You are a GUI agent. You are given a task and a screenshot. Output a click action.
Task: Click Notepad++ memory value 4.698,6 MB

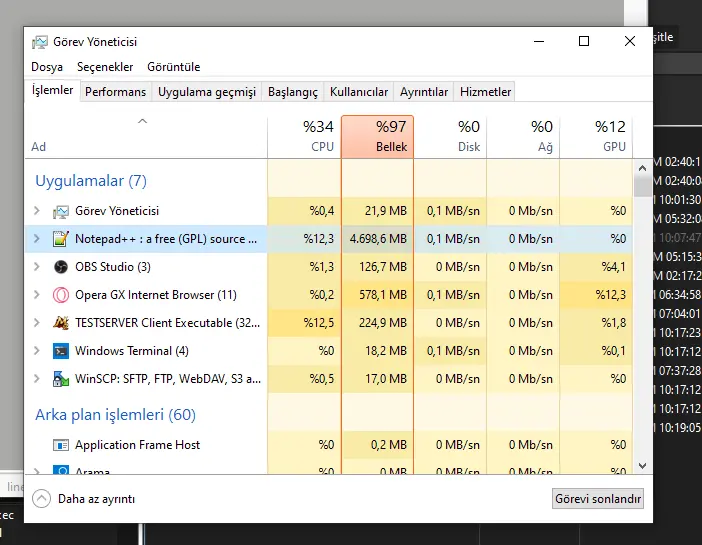click(378, 239)
